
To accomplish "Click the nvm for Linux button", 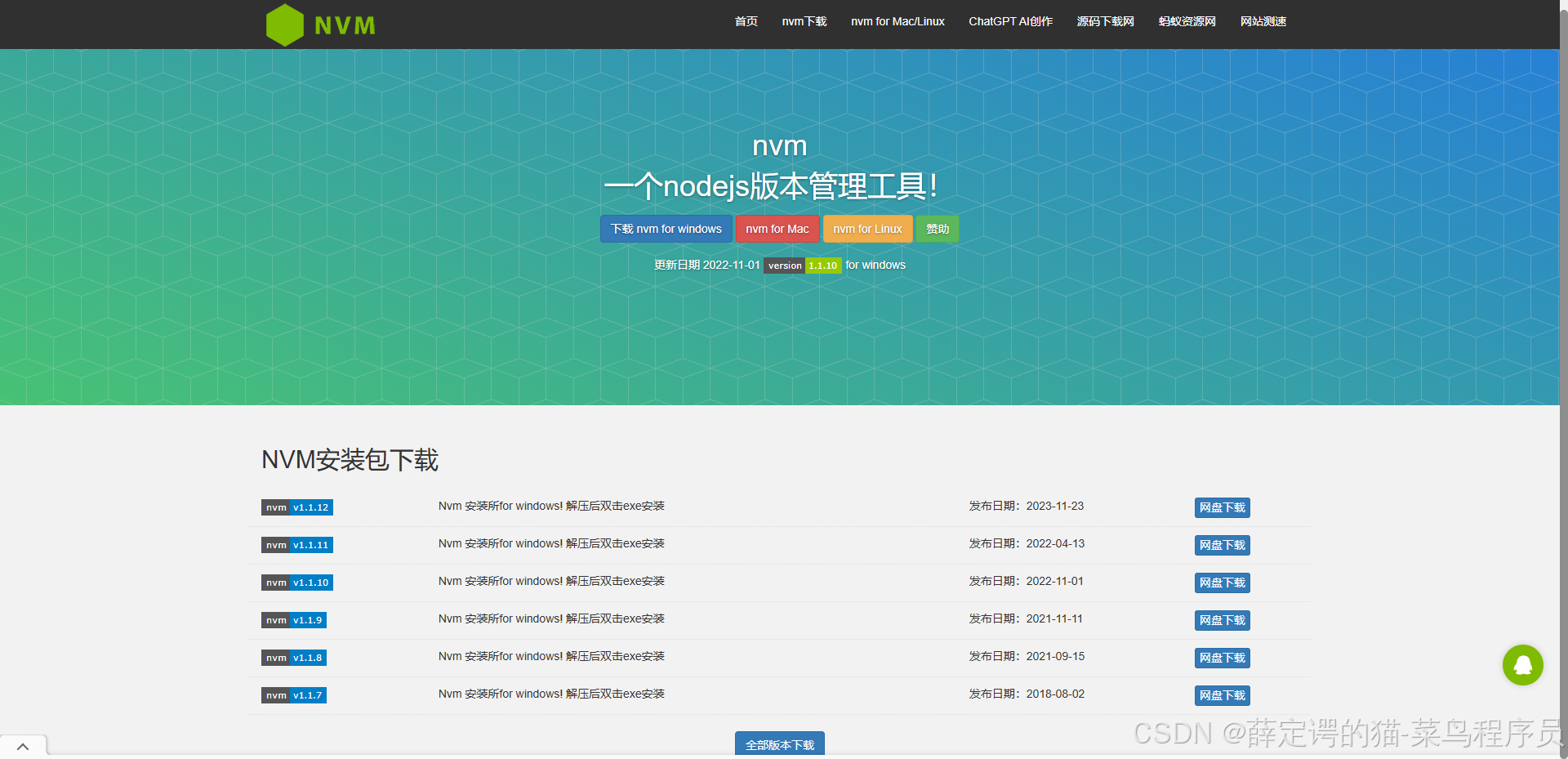I will [x=867, y=229].
